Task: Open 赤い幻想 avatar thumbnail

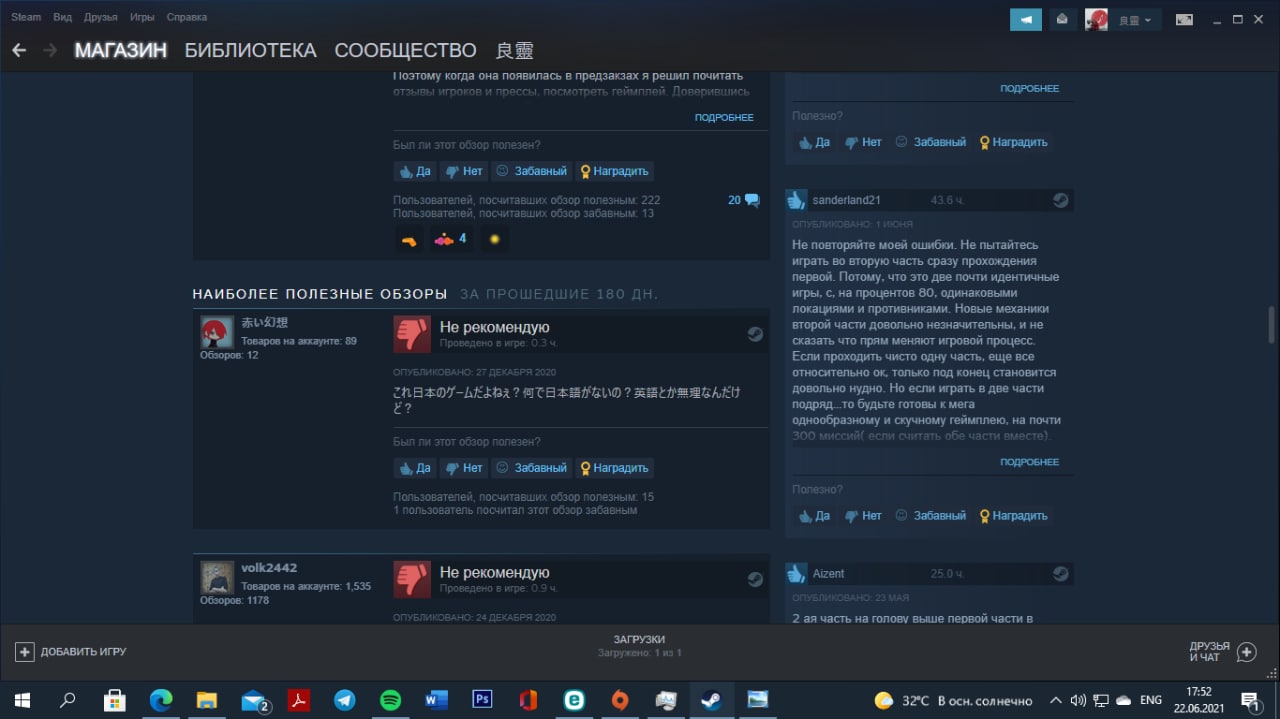Action: (x=217, y=331)
